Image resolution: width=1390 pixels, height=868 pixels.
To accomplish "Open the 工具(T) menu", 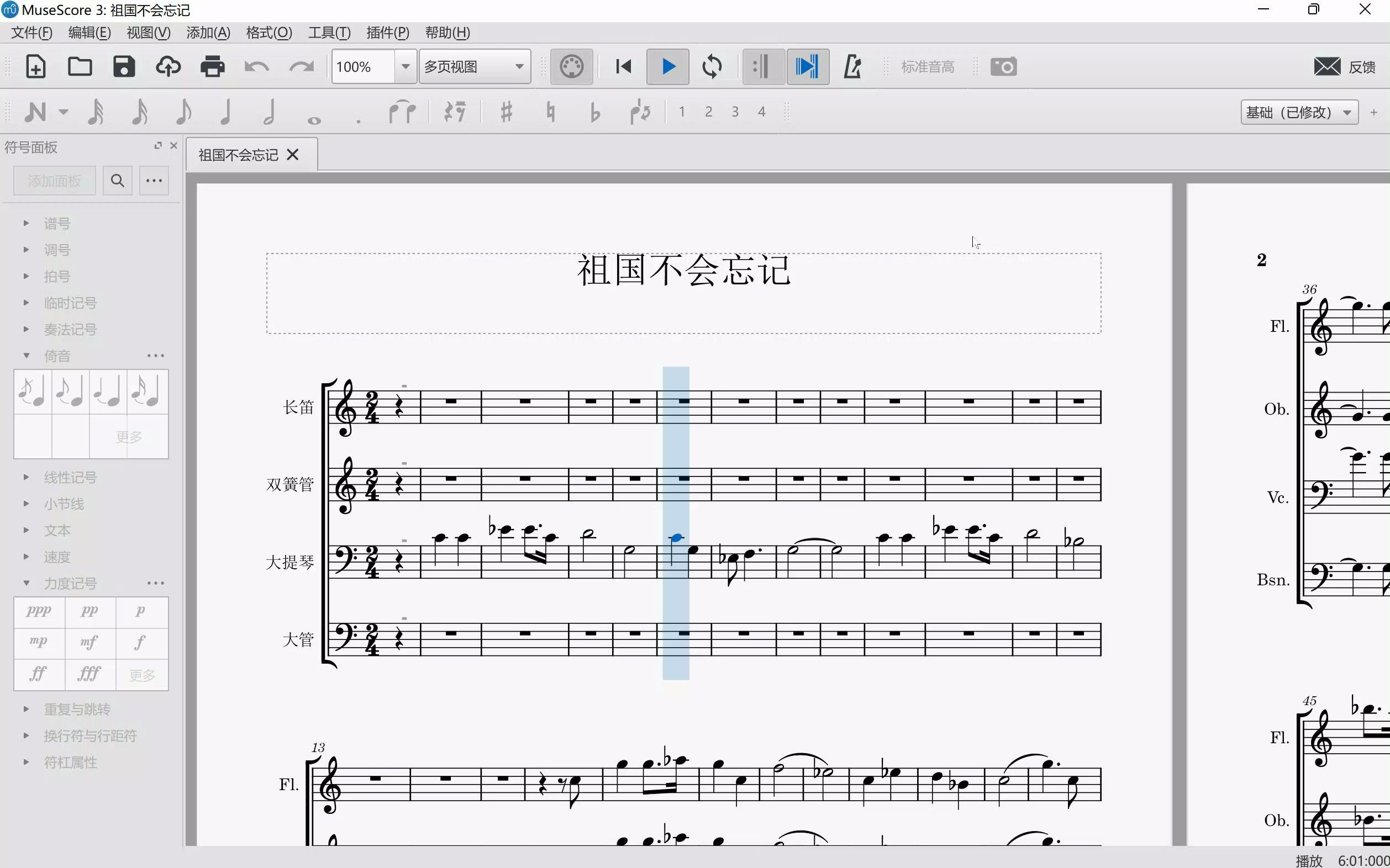I will click(x=329, y=33).
